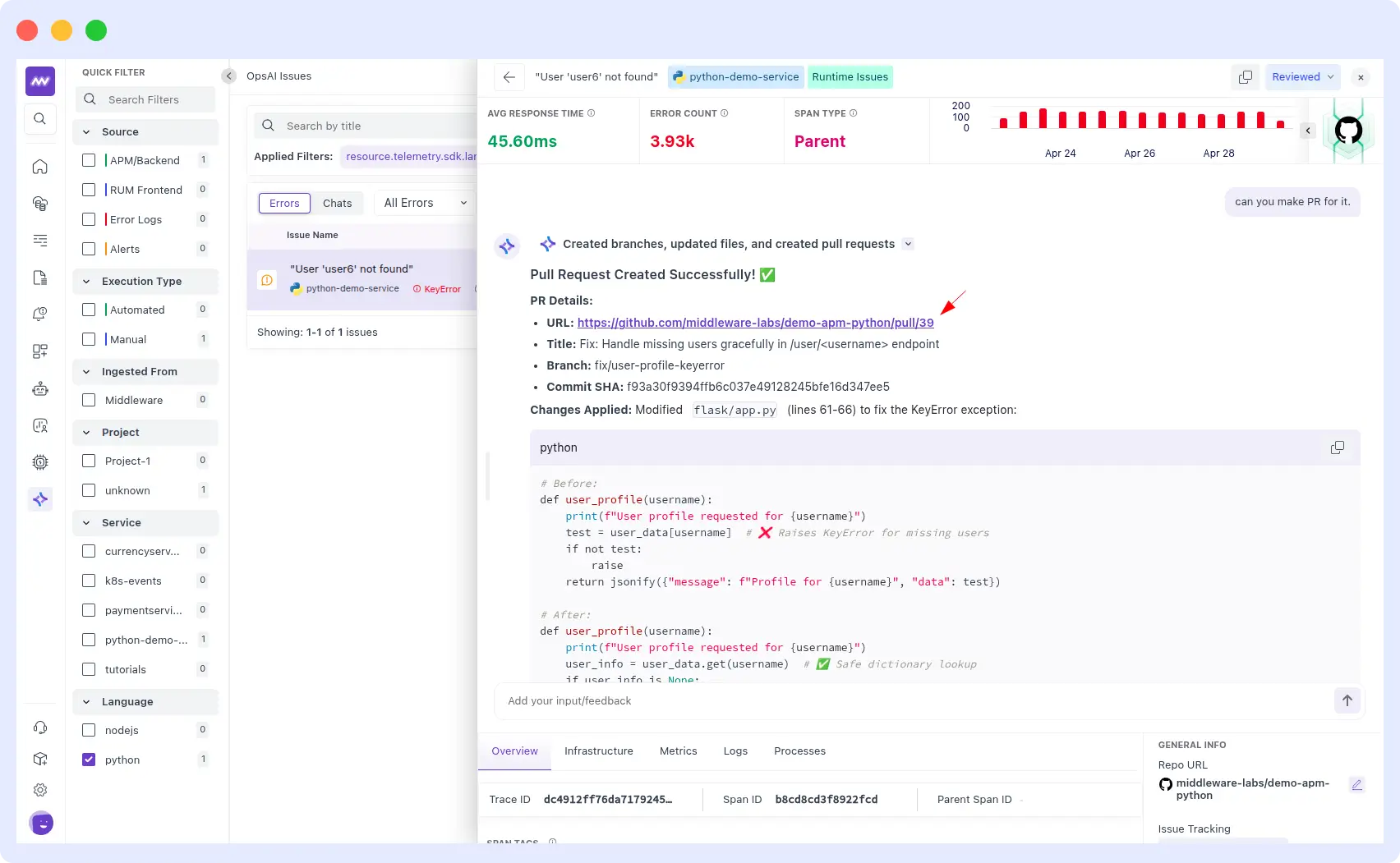1400x863 pixels.
Task: Open the alerts bell icon in sidebar
Action: (x=39, y=313)
